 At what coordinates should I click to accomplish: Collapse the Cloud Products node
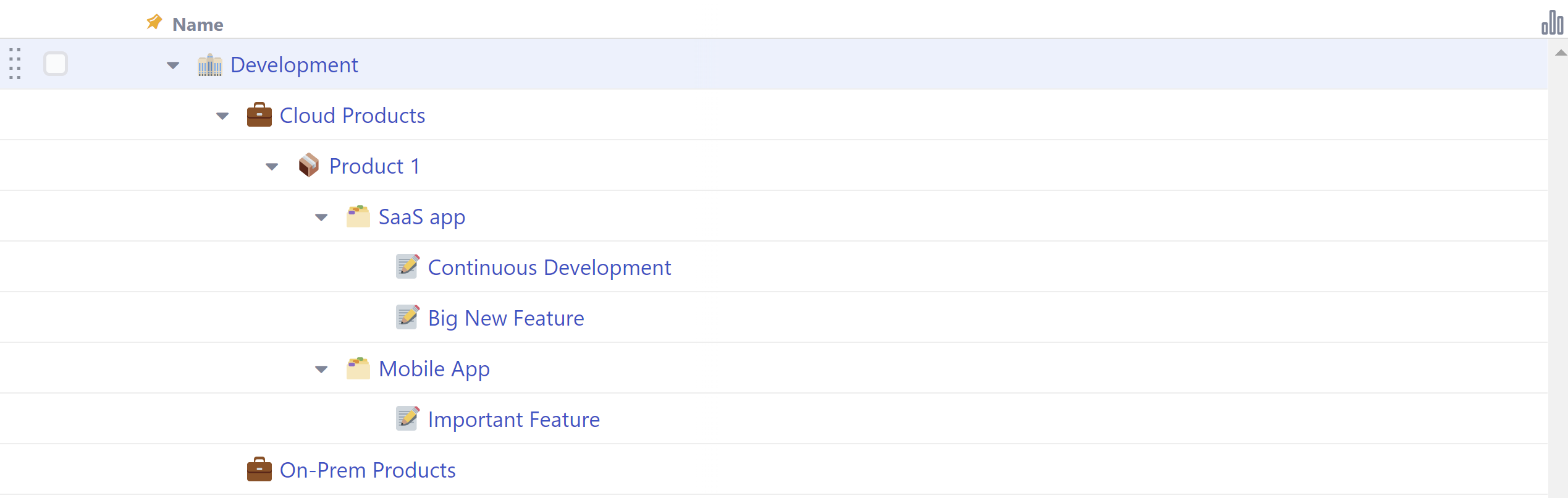(x=222, y=116)
